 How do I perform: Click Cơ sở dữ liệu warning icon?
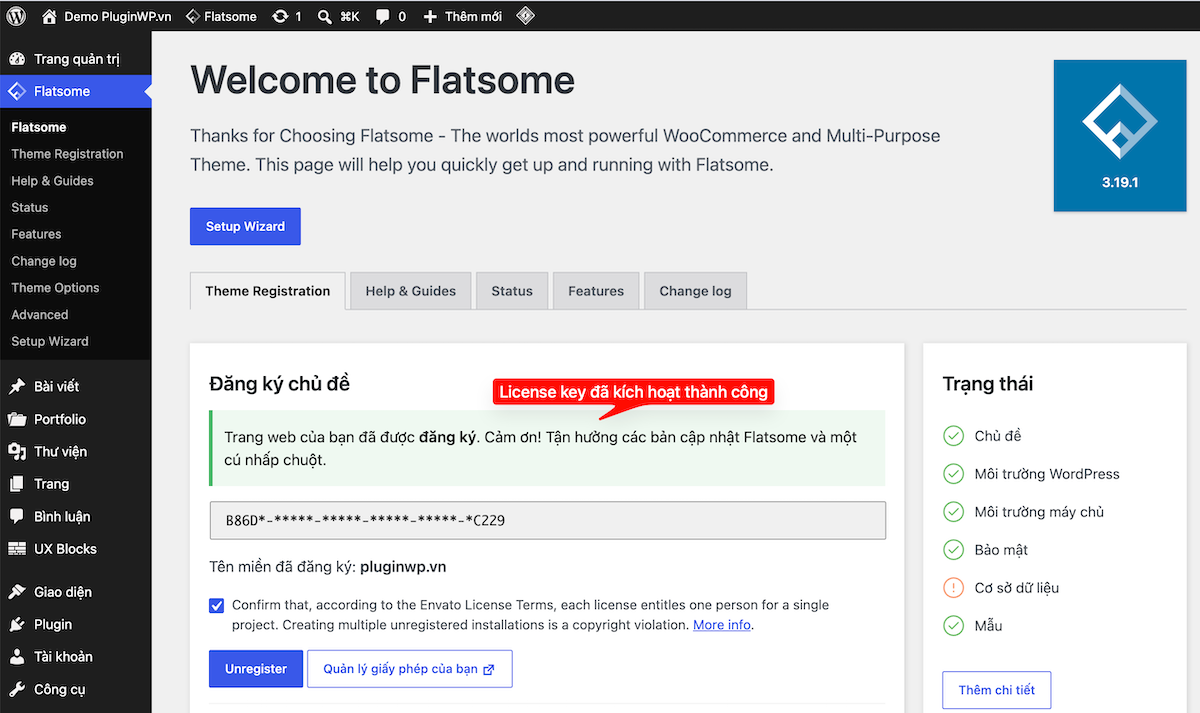pos(953,588)
